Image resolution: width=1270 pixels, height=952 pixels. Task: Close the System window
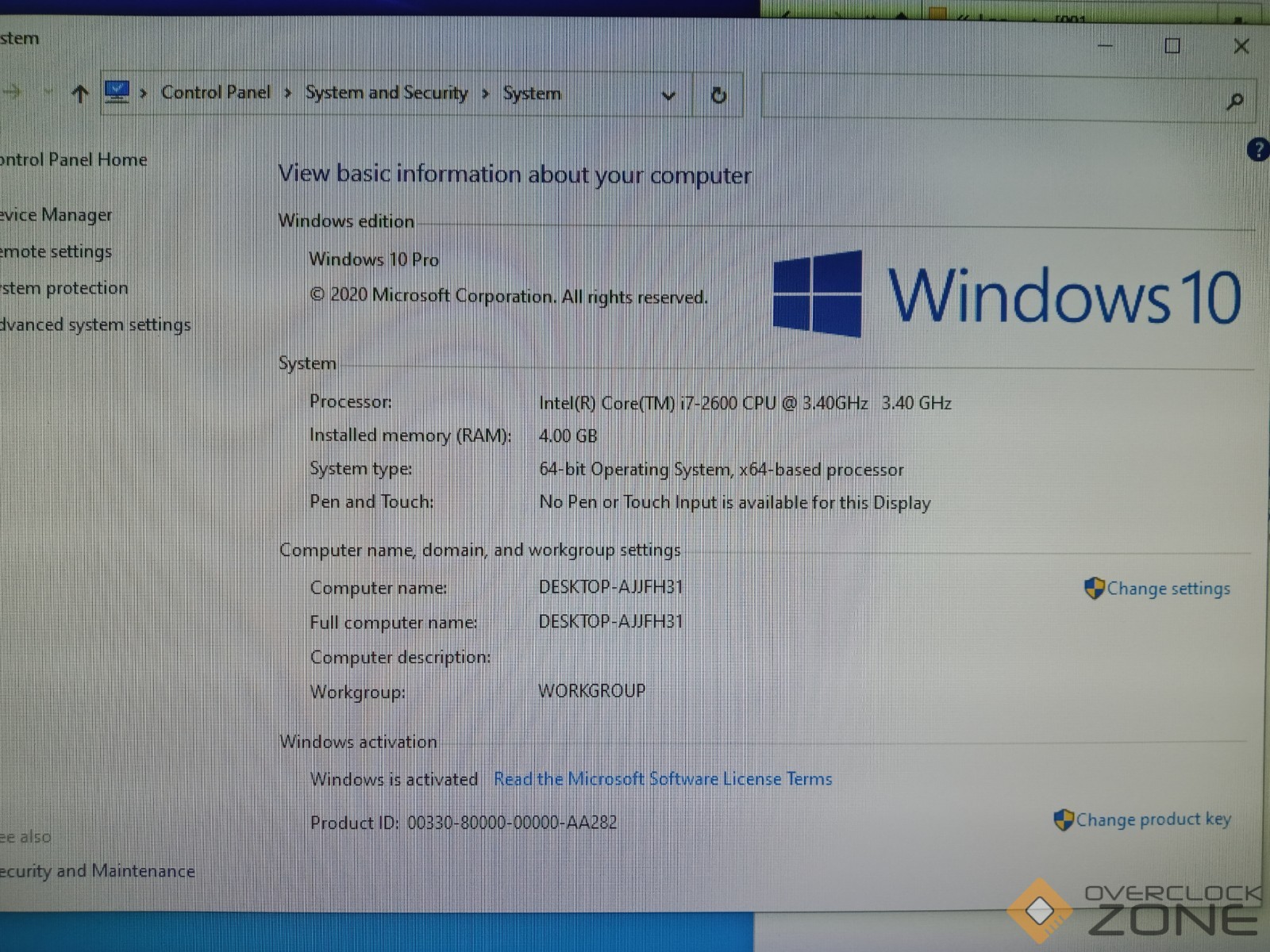(1241, 47)
